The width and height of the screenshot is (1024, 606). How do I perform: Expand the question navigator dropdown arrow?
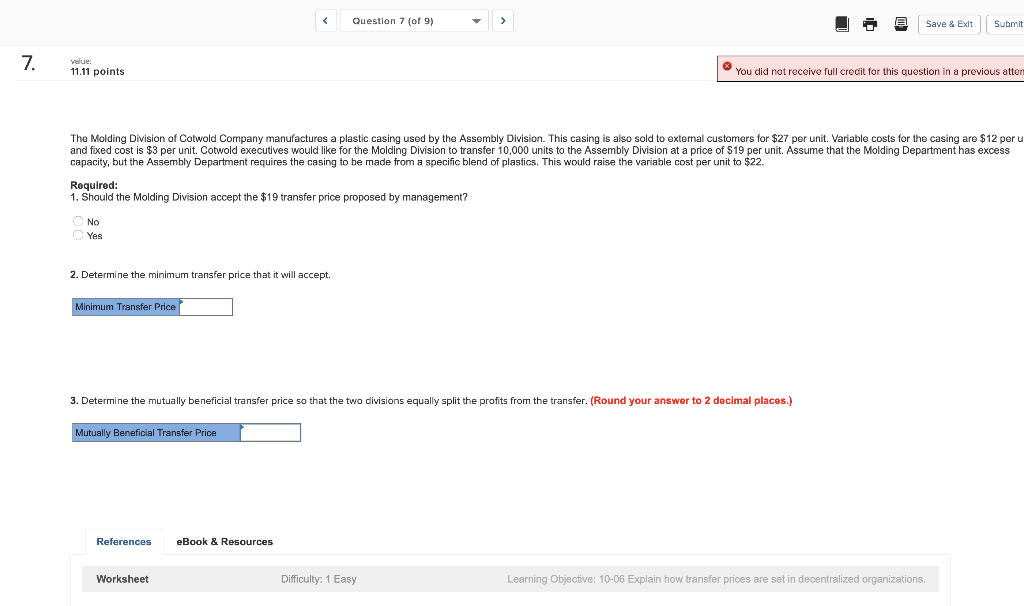click(x=477, y=20)
